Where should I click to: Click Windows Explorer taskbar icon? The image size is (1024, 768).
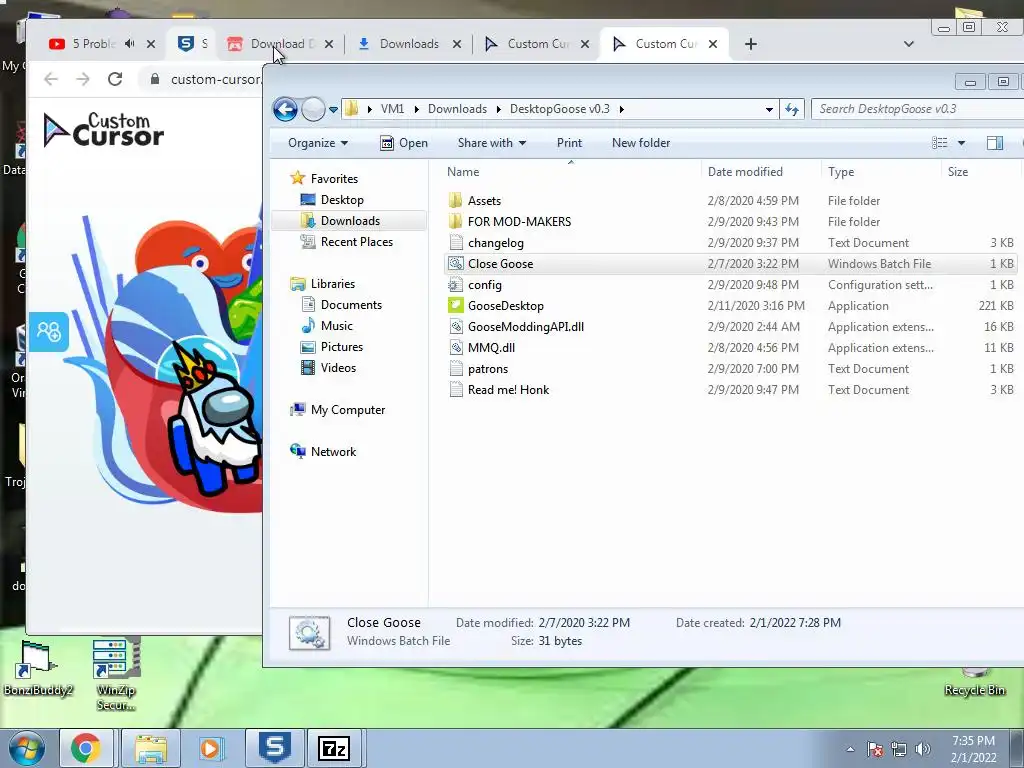coord(151,748)
